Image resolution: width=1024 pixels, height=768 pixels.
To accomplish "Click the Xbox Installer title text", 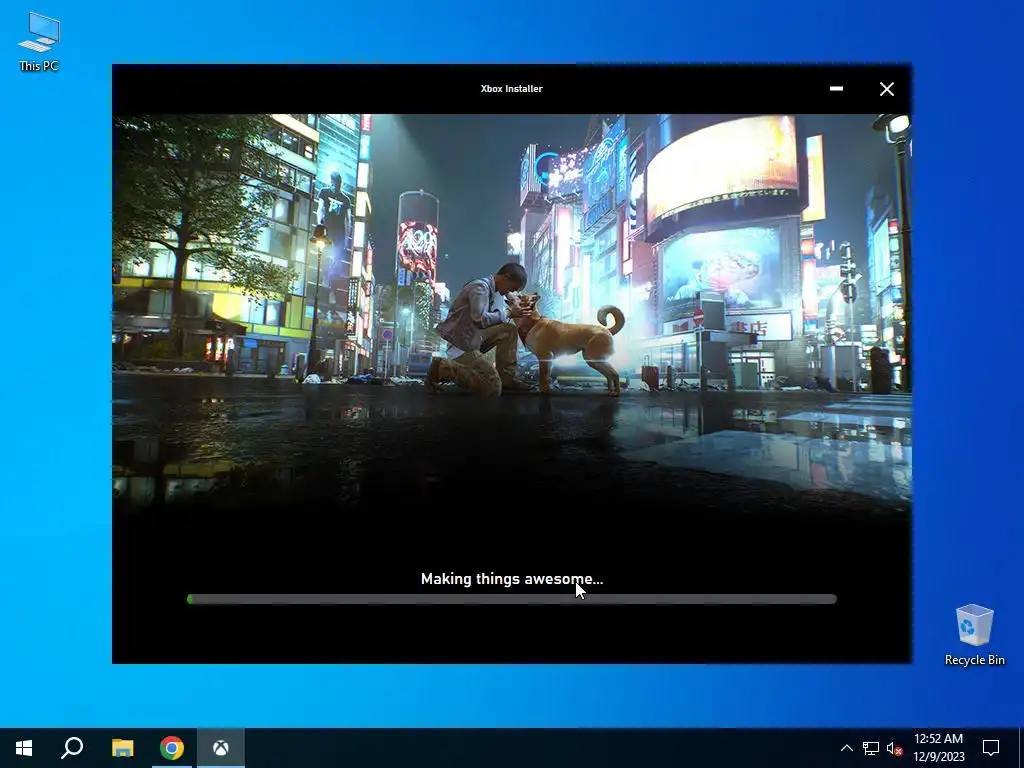I will 511,89.
